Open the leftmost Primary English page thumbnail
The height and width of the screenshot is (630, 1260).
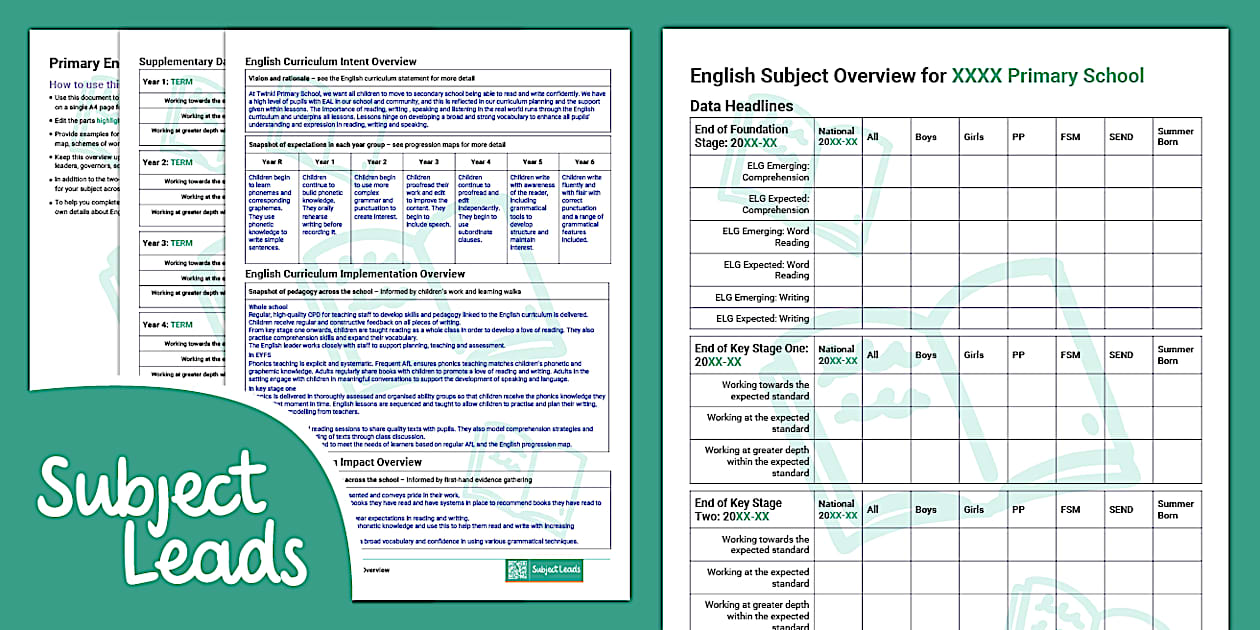click(74, 200)
